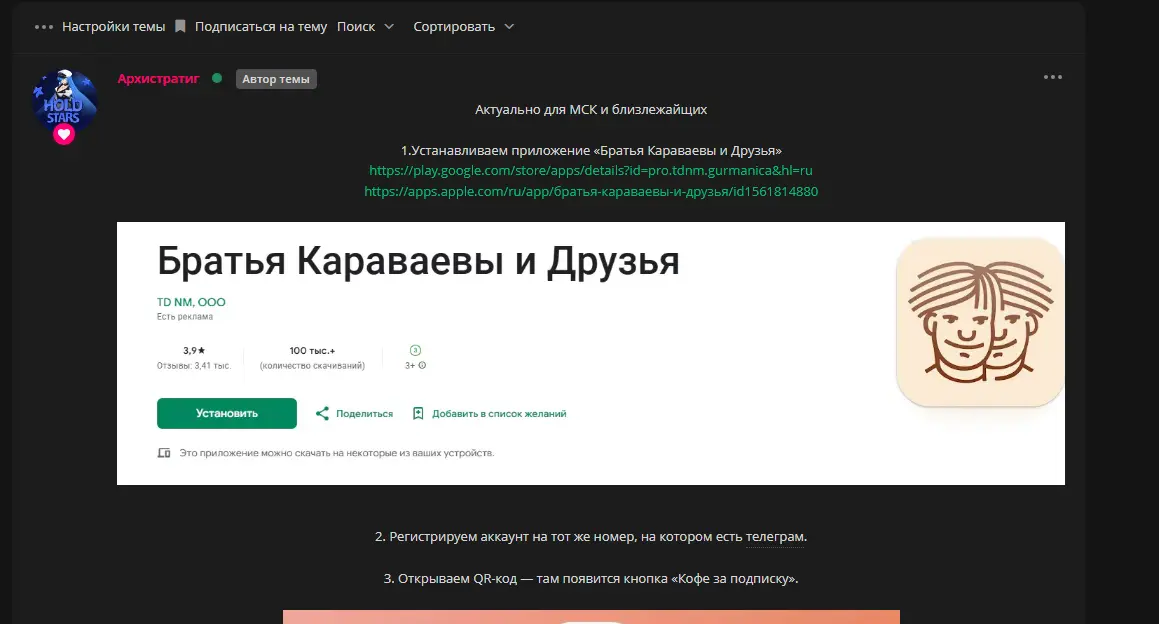This screenshot has height=624, width=1159.
Task: Click the "Автор темы" badge
Action: [276, 79]
